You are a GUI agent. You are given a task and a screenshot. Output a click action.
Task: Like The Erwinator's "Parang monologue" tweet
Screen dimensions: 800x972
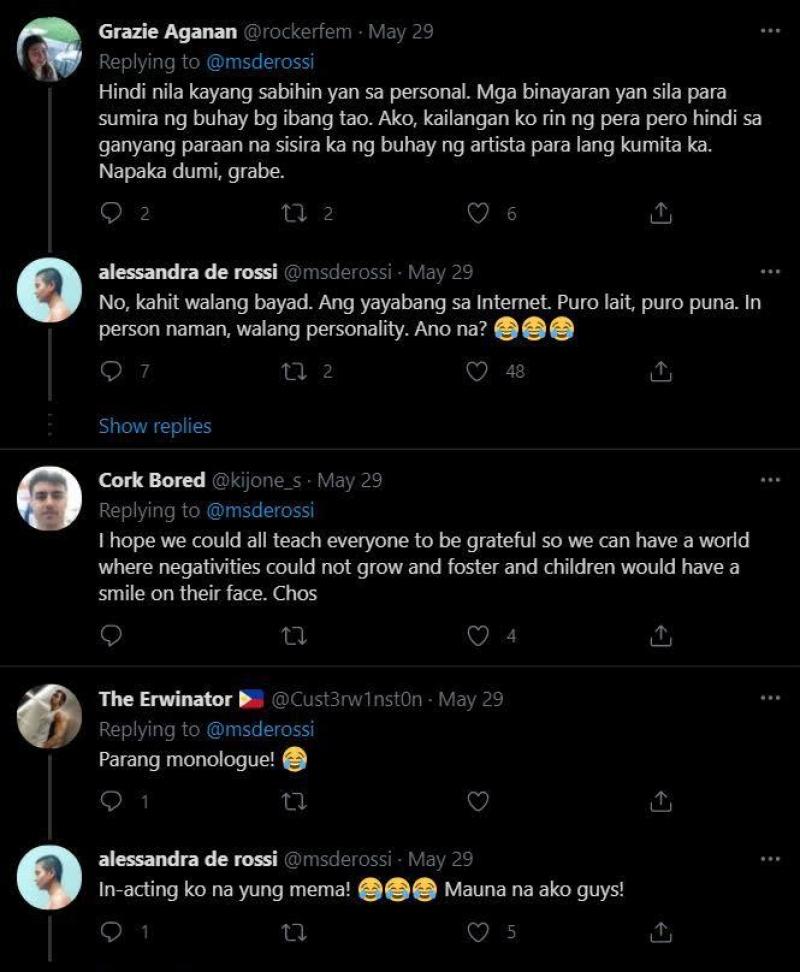coord(479,801)
